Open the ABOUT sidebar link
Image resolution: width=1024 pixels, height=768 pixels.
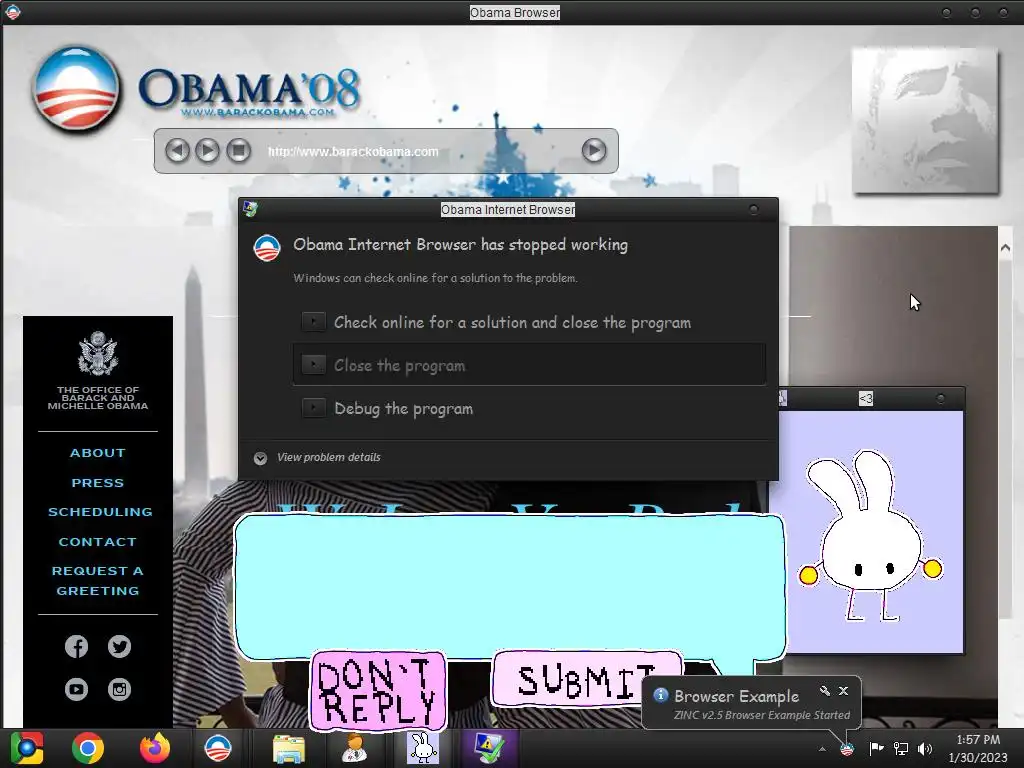click(98, 453)
